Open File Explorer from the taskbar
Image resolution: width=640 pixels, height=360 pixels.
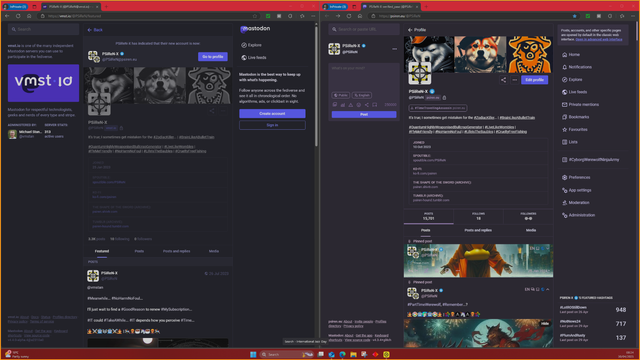[x=353, y=354]
